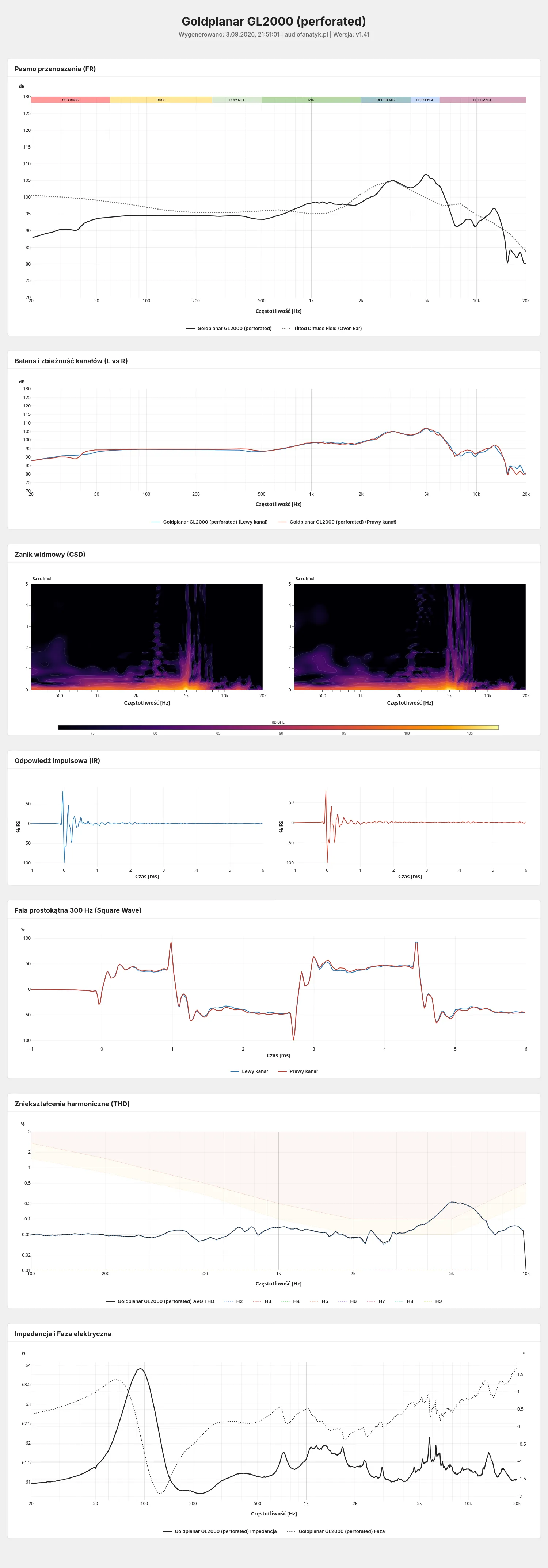Show the H7 harmonic in THD legend
The image size is (548, 1568).
pyautogui.click(x=376, y=1301)
